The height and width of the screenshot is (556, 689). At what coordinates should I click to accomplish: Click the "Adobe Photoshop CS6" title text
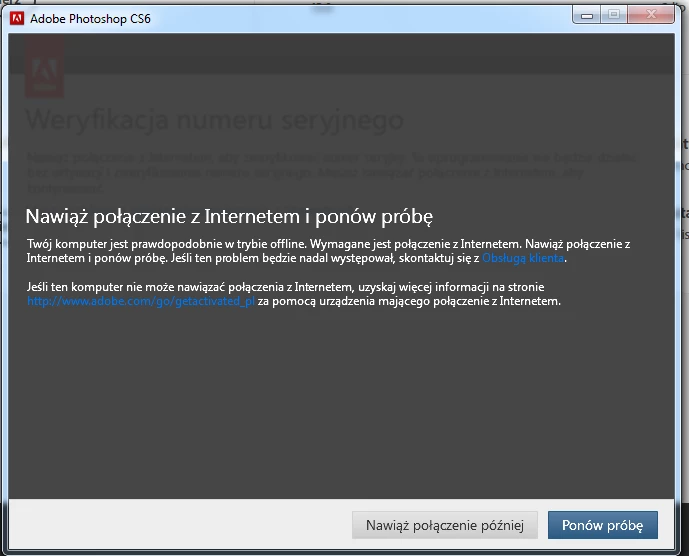(90, 19)
